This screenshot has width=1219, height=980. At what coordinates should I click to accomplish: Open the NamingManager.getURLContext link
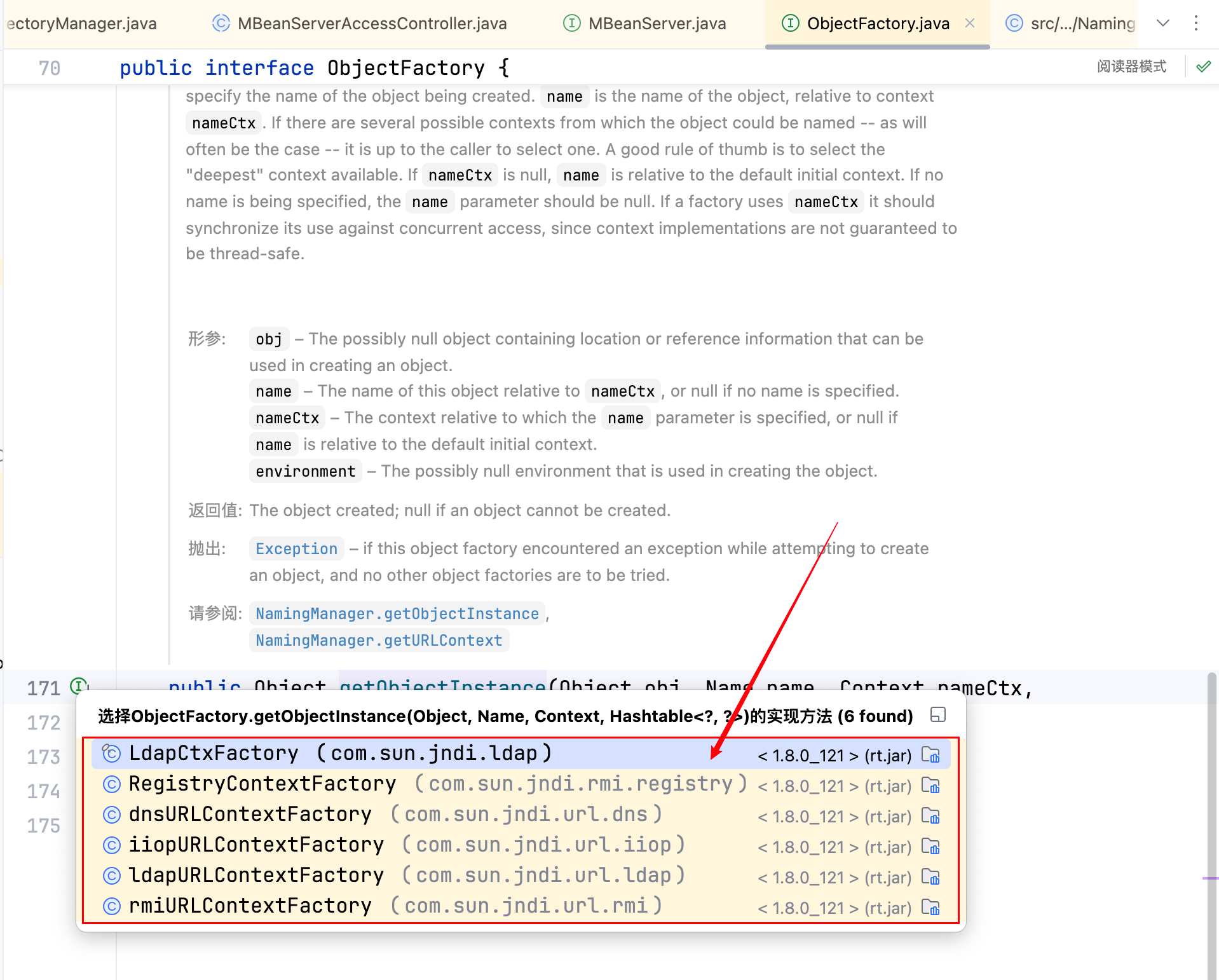pos(379,640)
